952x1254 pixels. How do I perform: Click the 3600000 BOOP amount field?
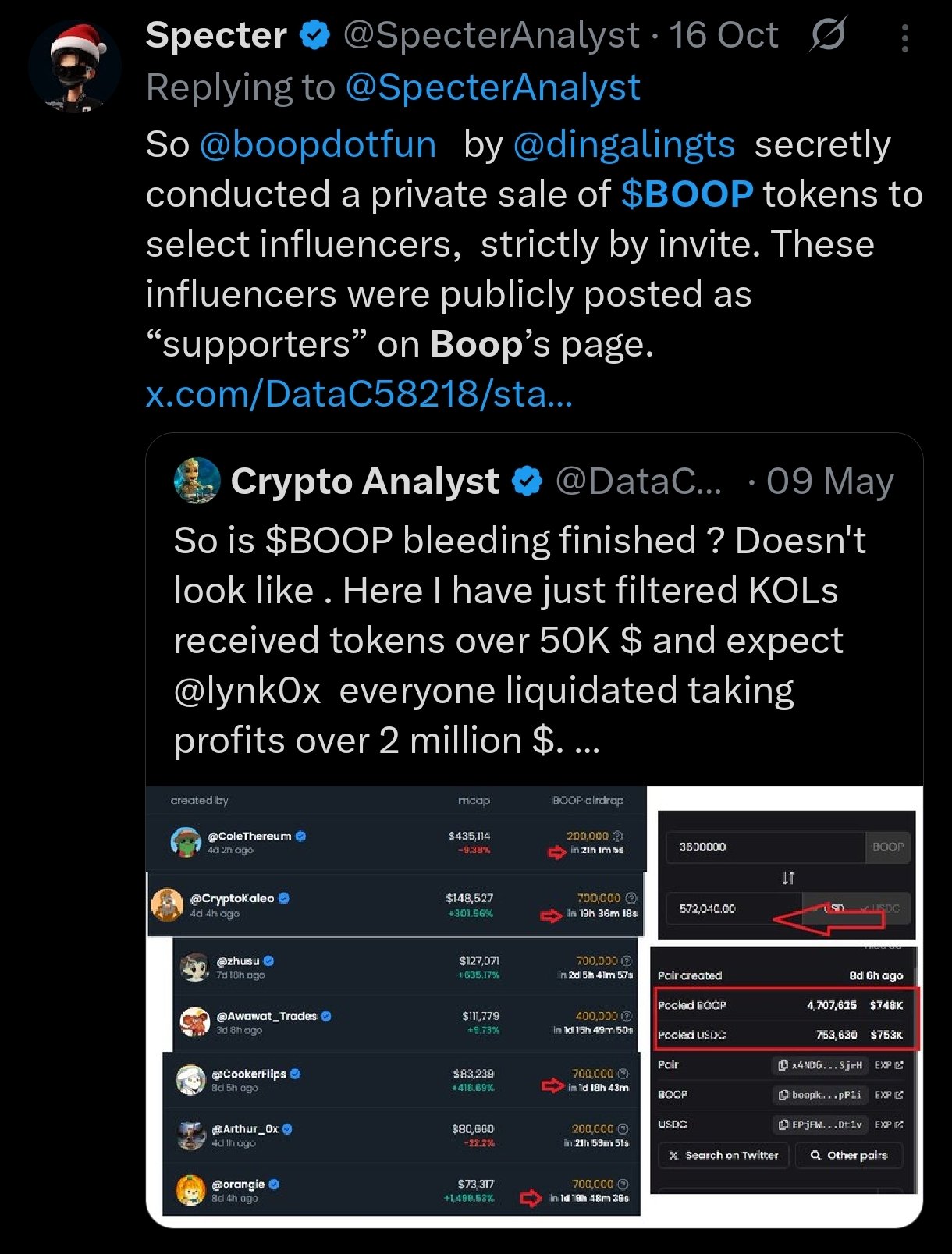(x=763, y=847)
